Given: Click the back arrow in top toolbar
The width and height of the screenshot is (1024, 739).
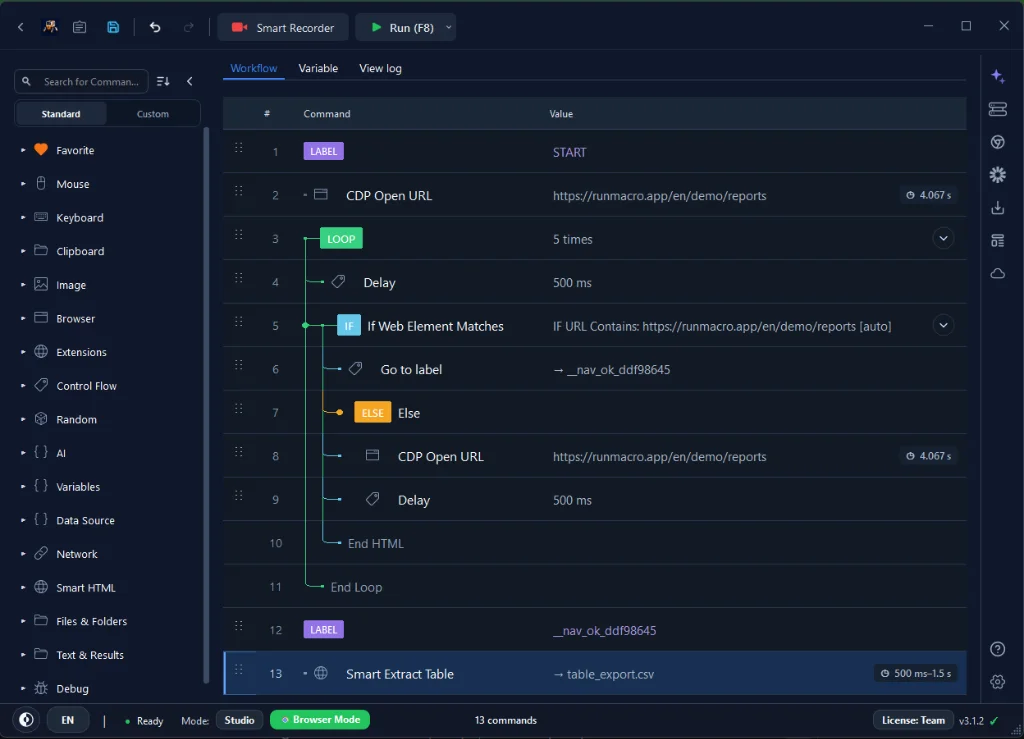Looking at the screenshot, I should tap(21, 27).
